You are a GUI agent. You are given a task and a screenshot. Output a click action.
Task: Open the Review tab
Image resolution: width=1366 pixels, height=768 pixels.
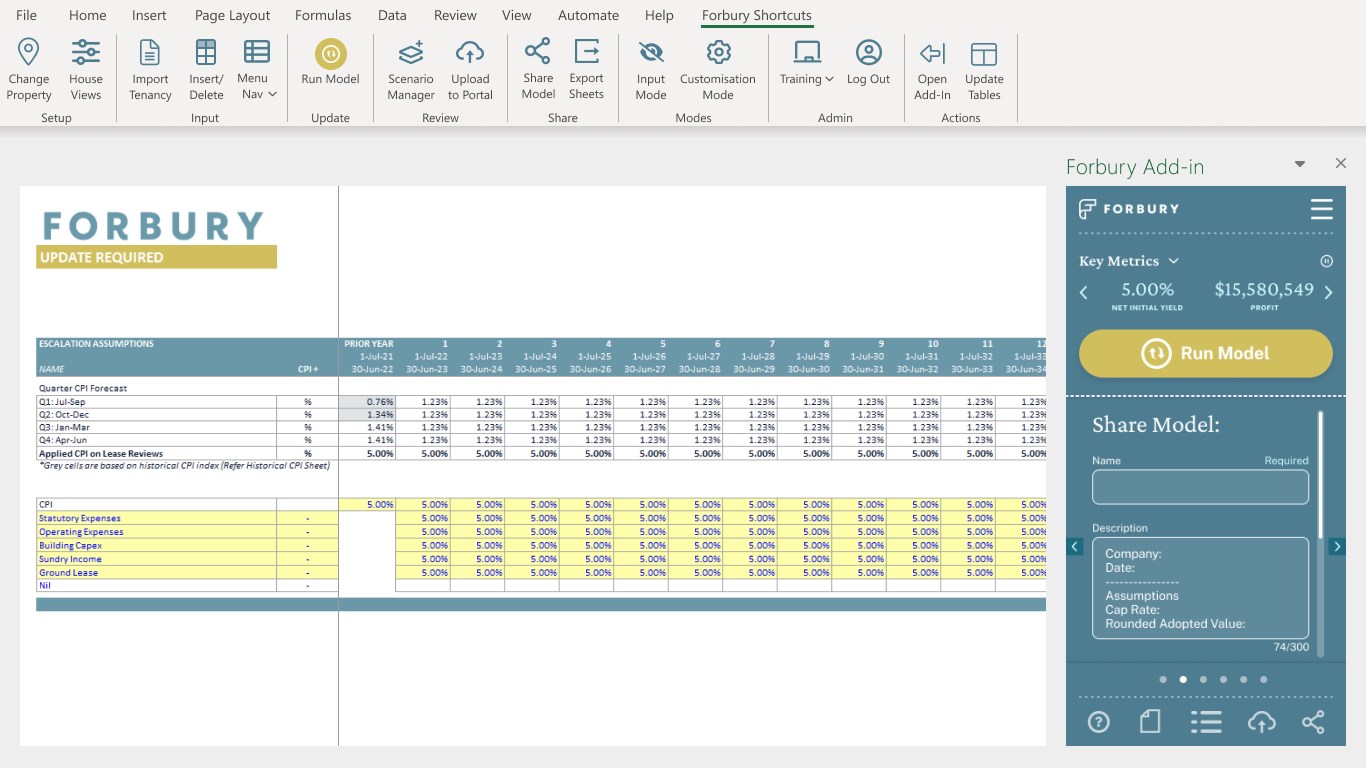pos(455,15)
